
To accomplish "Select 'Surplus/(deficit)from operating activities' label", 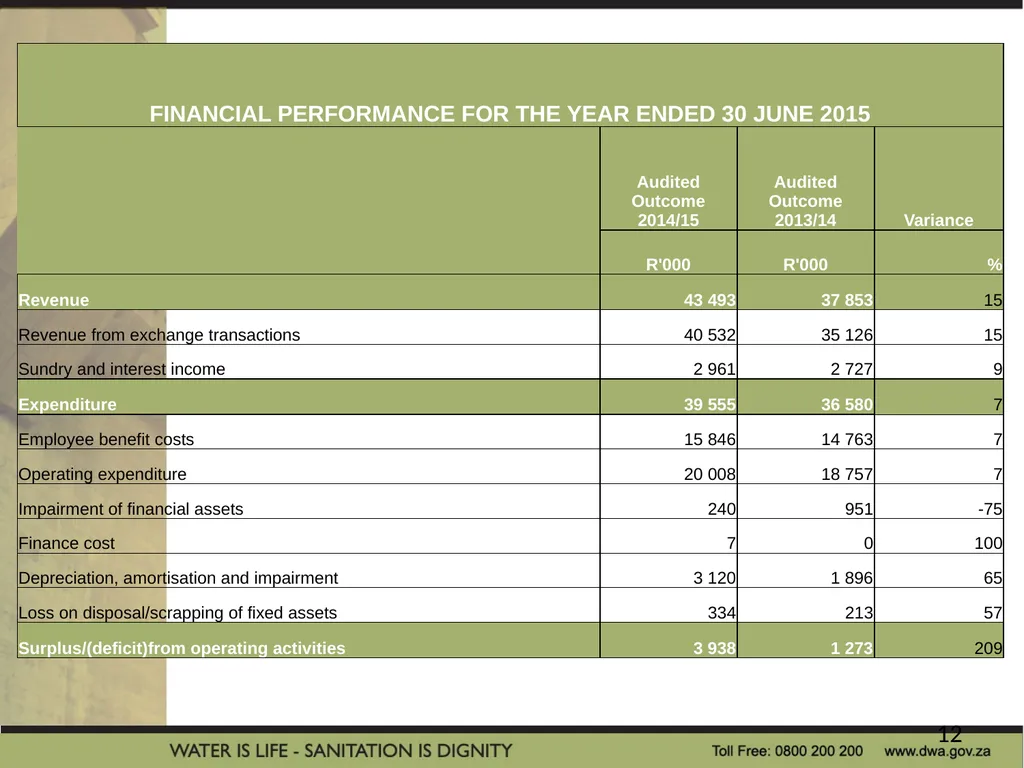I will [182, 648].
